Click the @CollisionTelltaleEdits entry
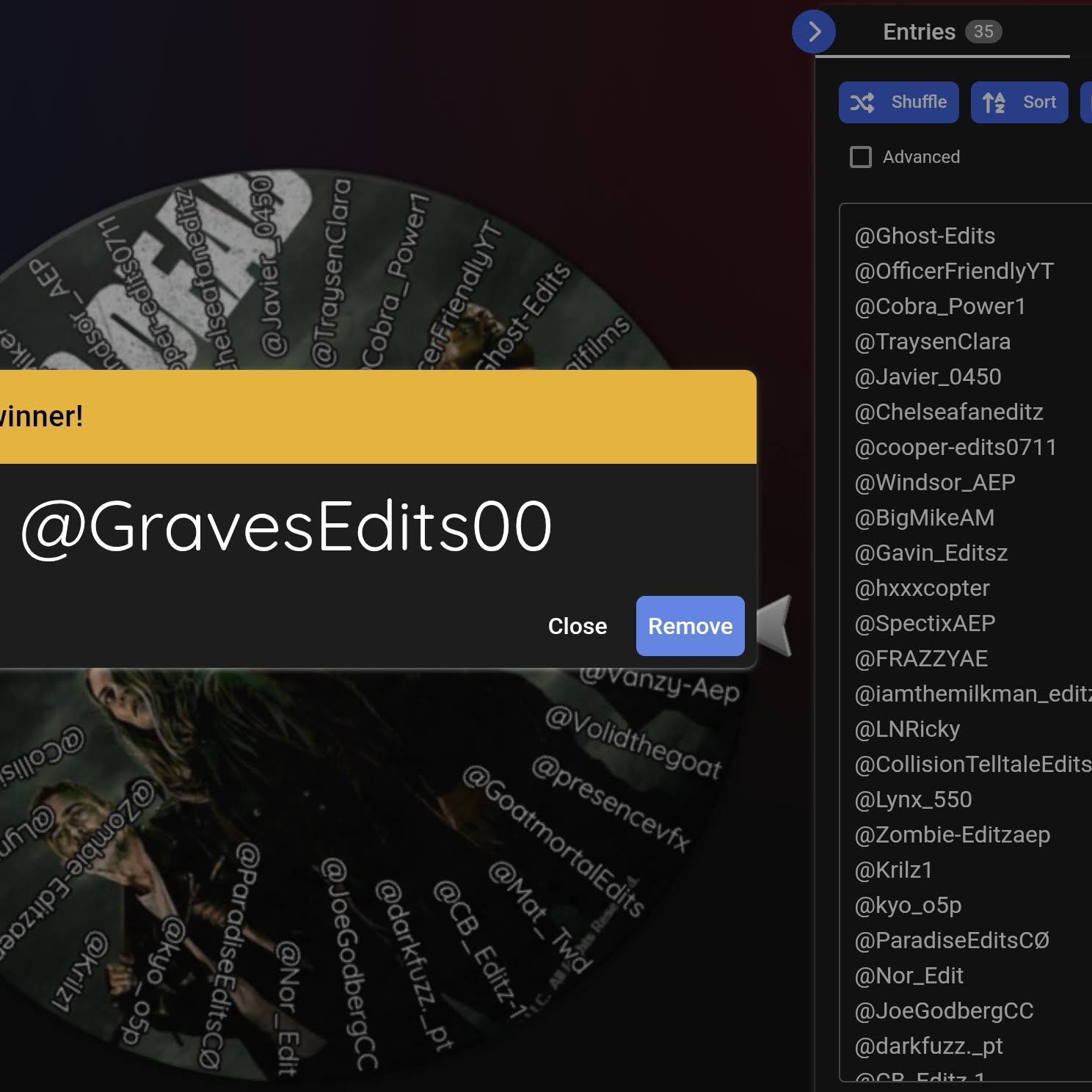1092x1092 pixels. click(973, 764)
